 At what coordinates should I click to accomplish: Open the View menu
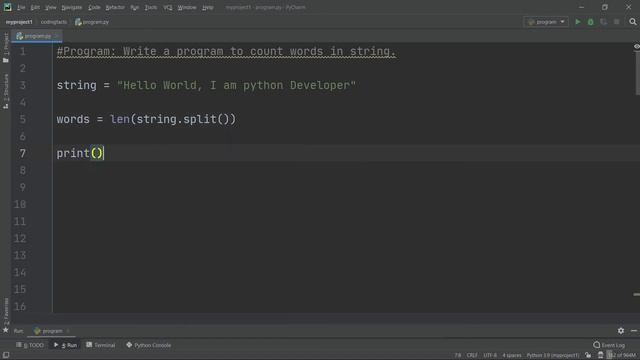[x=51, y=7]
